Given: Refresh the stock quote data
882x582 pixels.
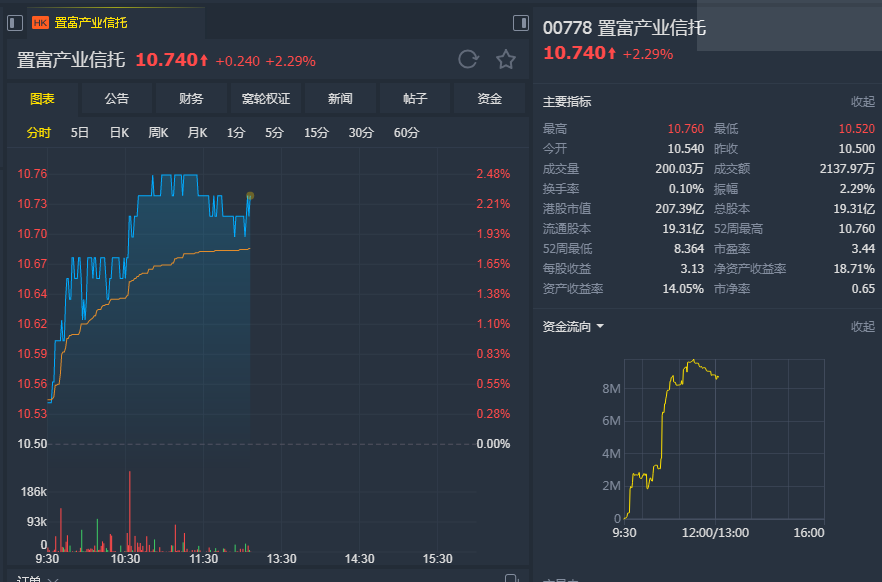Looking at the screenshot, I should [467, 60].
